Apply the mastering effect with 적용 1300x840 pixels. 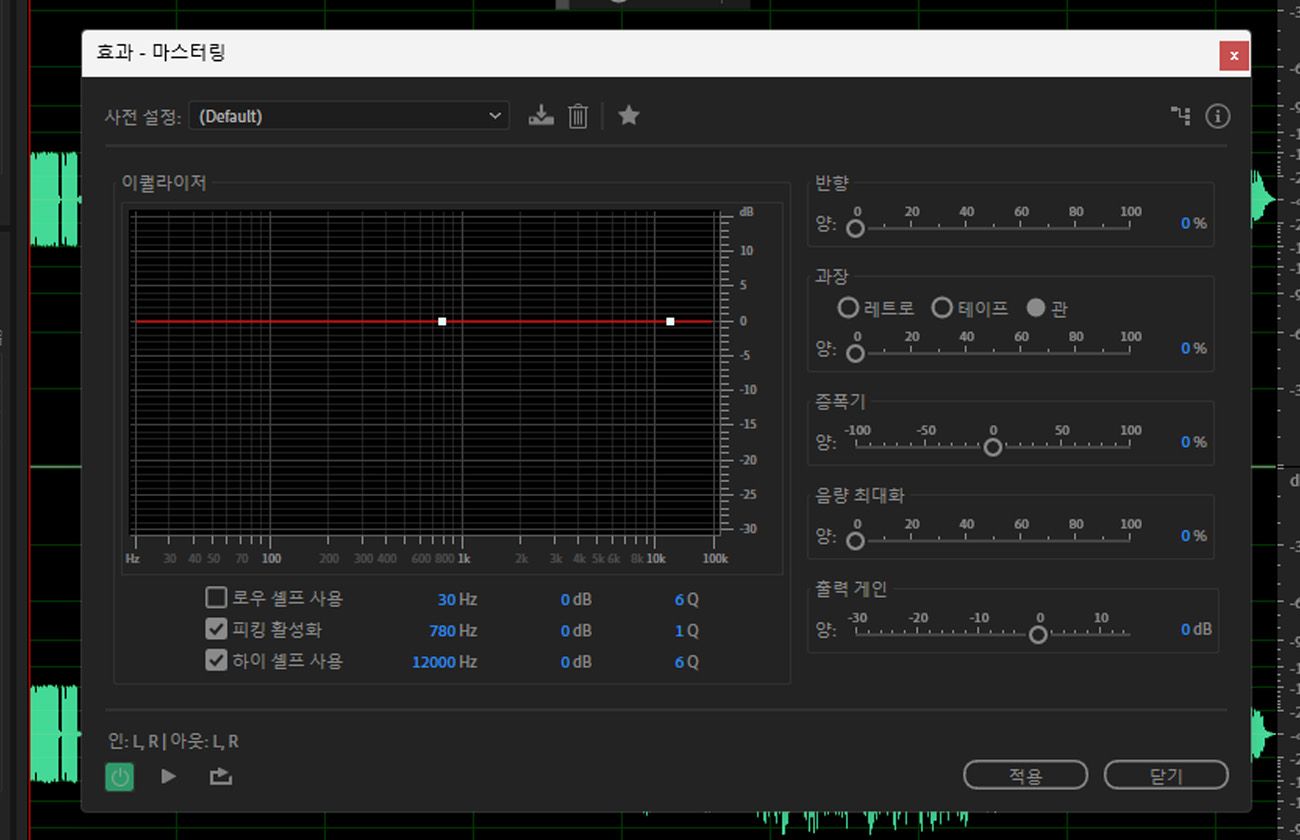point(1025,774)
